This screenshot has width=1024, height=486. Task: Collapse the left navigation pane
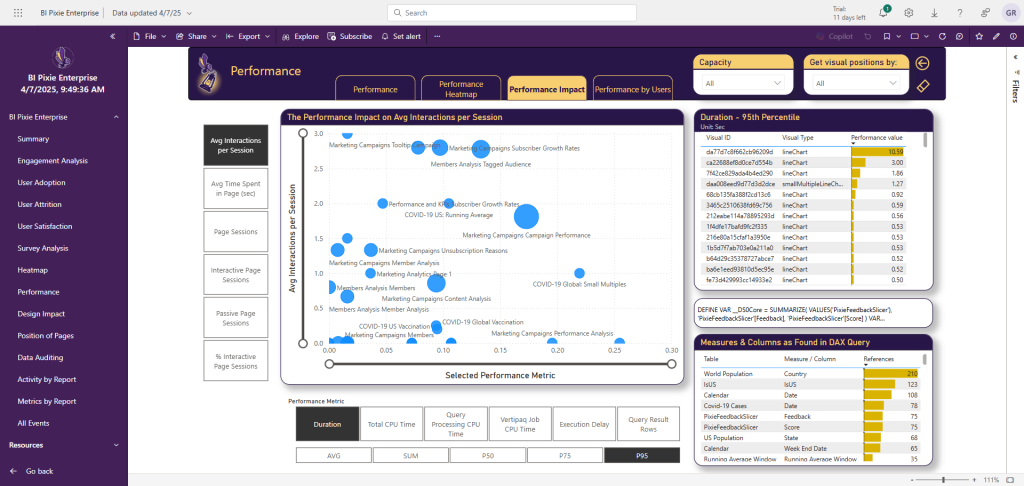click(112, 36)
